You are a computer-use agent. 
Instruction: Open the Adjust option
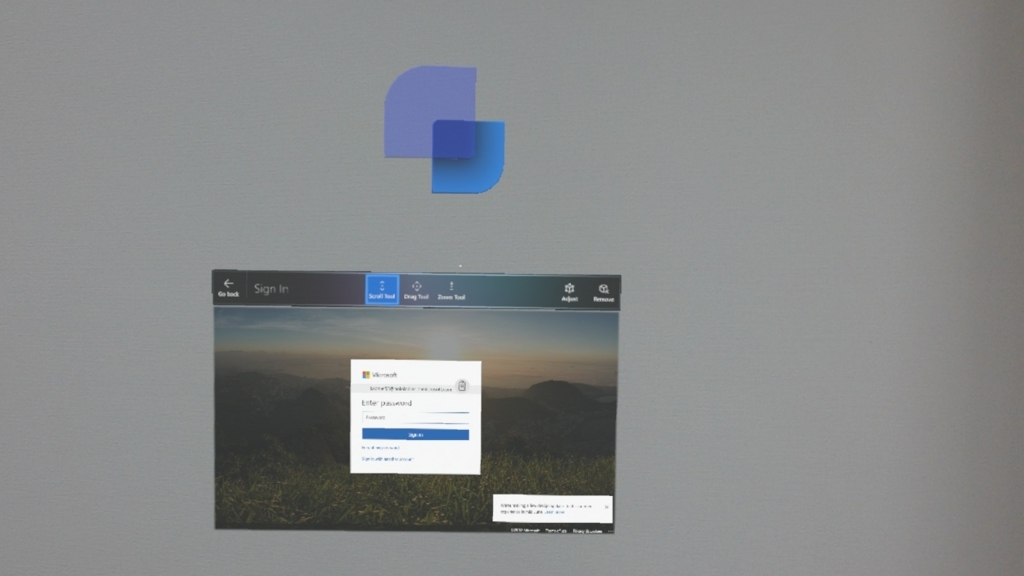click(x=569, y=292)
